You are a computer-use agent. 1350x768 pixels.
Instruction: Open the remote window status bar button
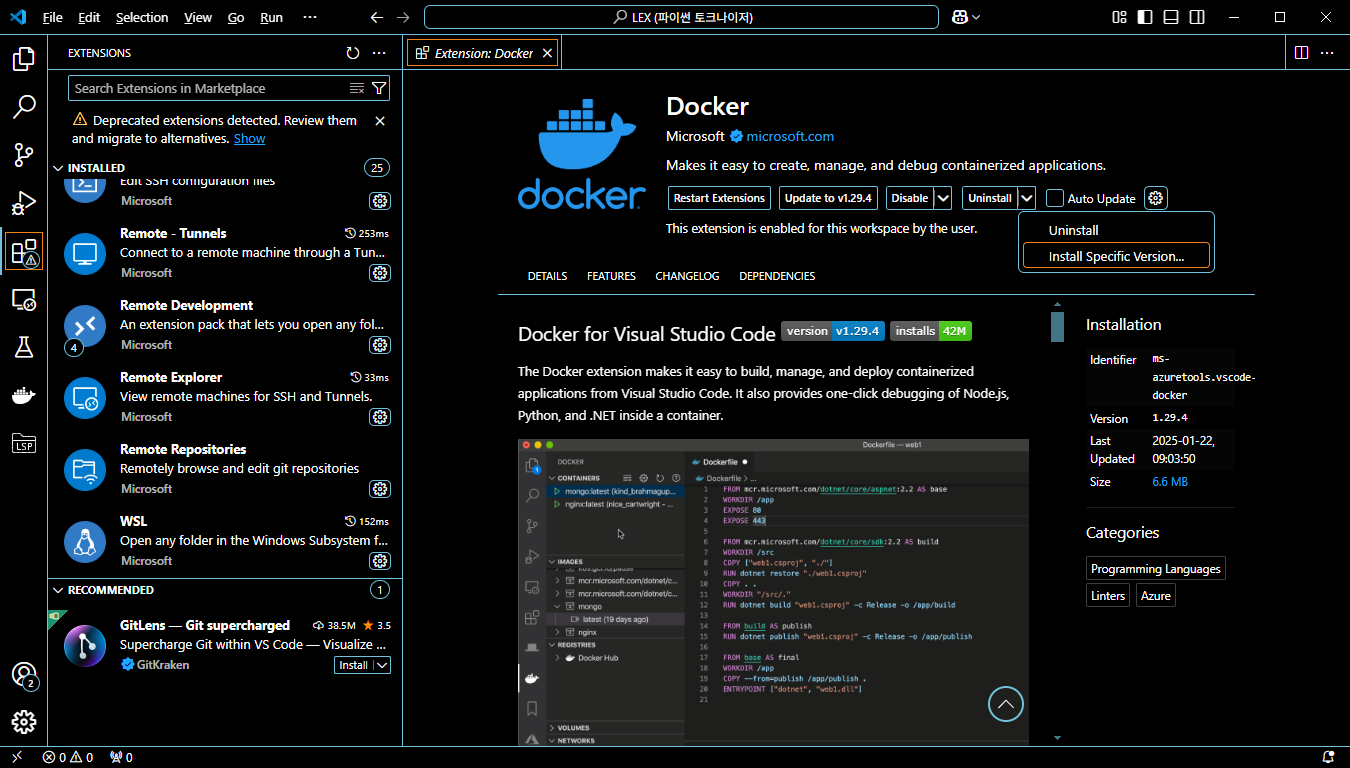[x=17, y=757]
